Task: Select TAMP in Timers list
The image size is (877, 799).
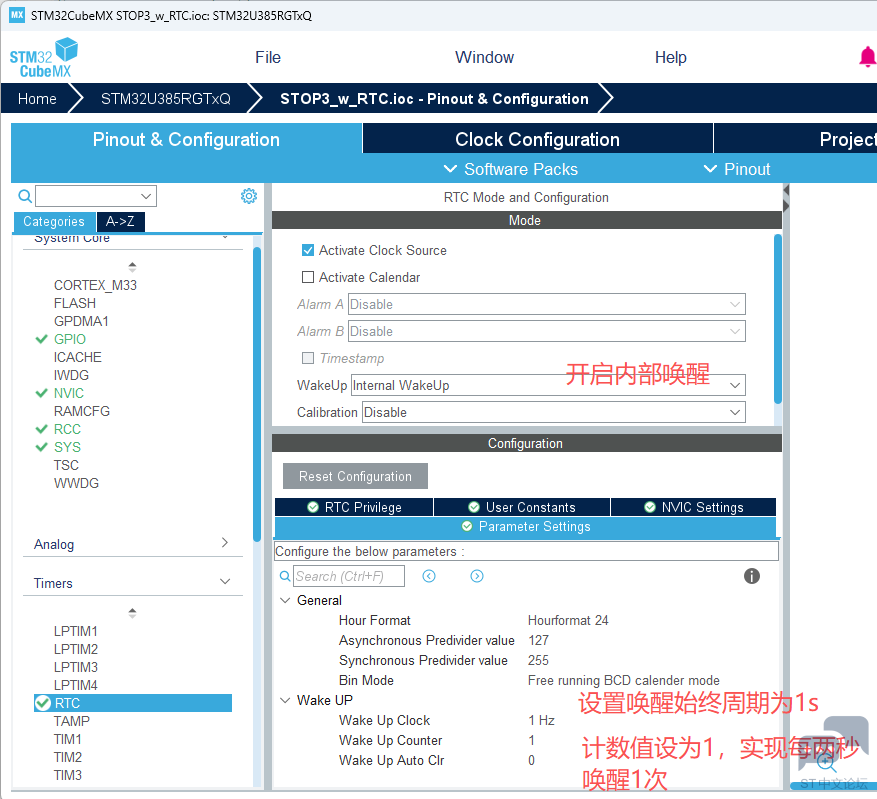Action: click(x=72, y=721)
